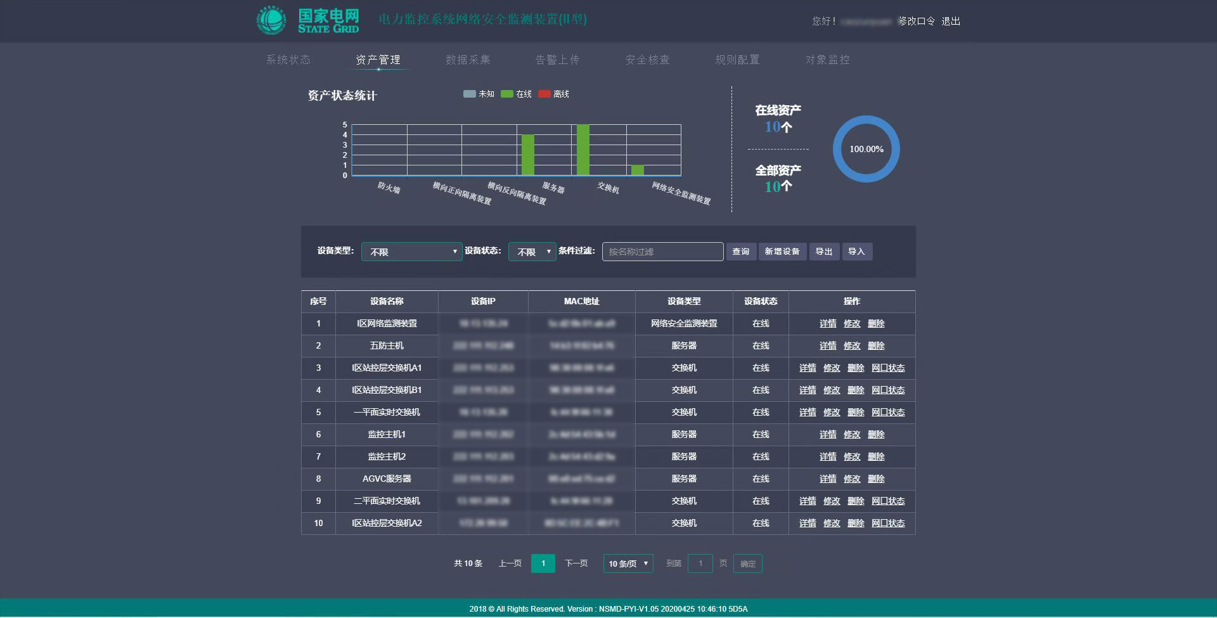Image resolution: width=1217 pixels, height=618 pixels.
Task: Switch to the 系统状态 tab
Action: [288, 60]
